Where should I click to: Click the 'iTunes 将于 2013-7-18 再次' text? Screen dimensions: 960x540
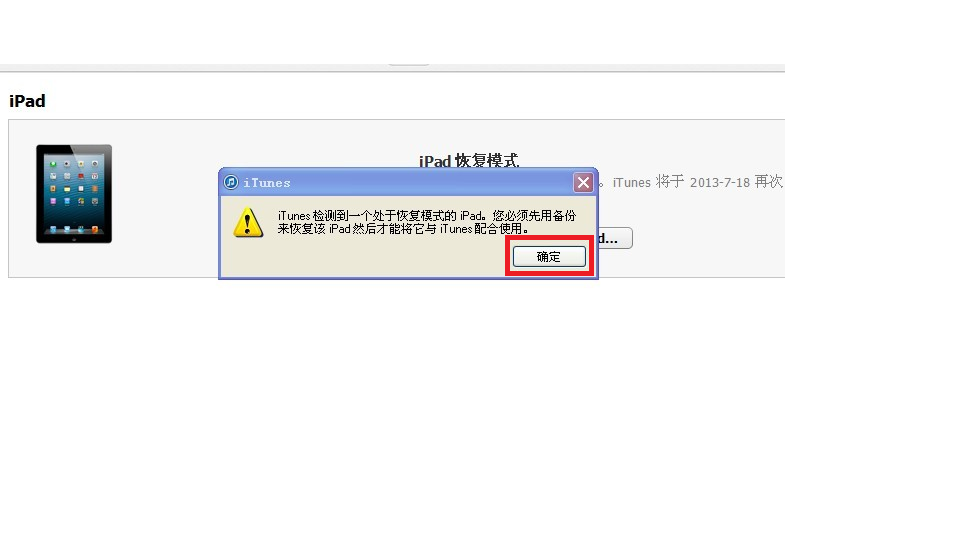697,182
